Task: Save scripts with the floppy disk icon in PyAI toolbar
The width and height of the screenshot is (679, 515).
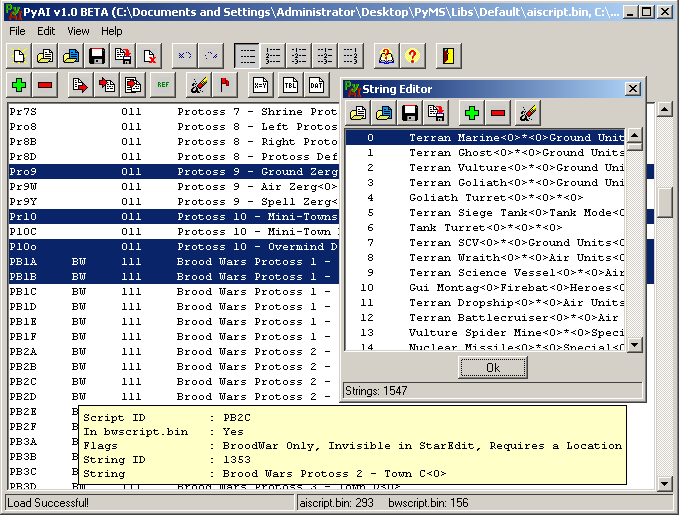Action: click(x=97, y=56)
